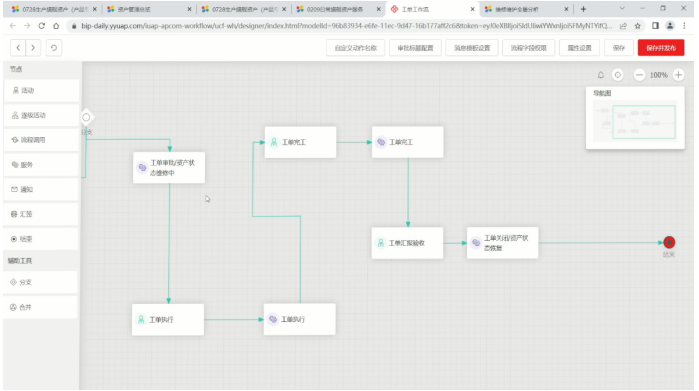This screenshot has width=699, height=391.
Task: Pick the 流程调用 node from the sidebar
Action: point(41,140)
